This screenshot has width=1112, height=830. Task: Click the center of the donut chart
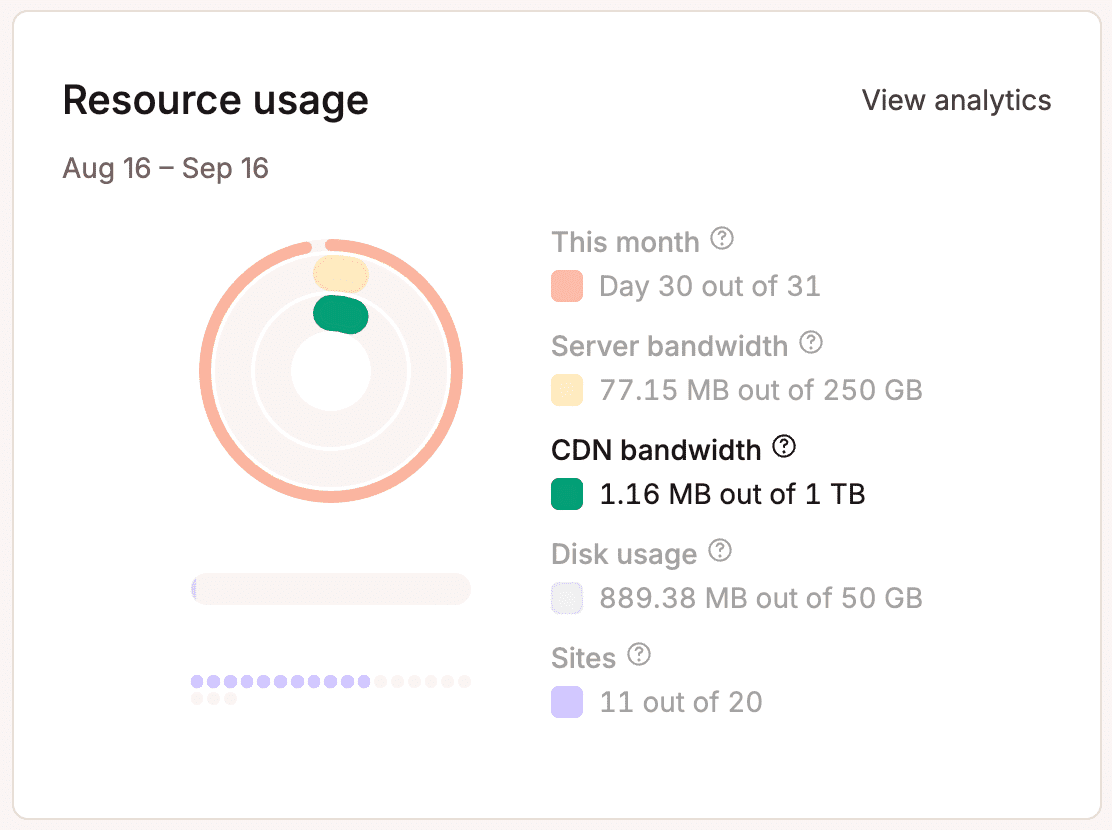pyautogui.click(x=331, y=370)
